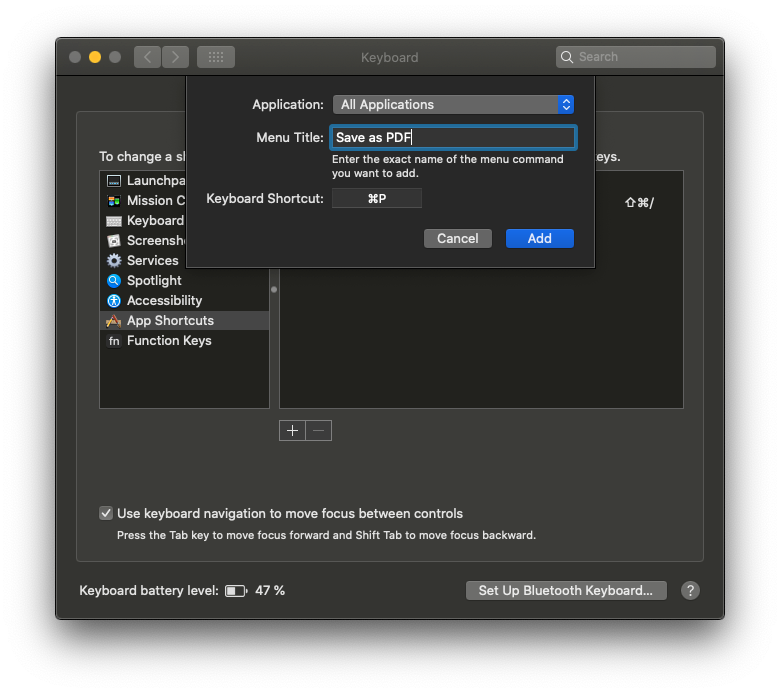
Task: Select Accessibility in the sidebar list
Action: tap(184, 300)
